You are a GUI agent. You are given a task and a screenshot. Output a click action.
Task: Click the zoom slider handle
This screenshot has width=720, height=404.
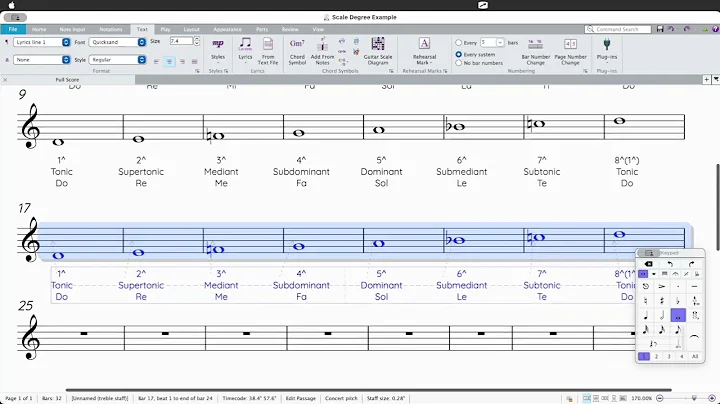694,398
